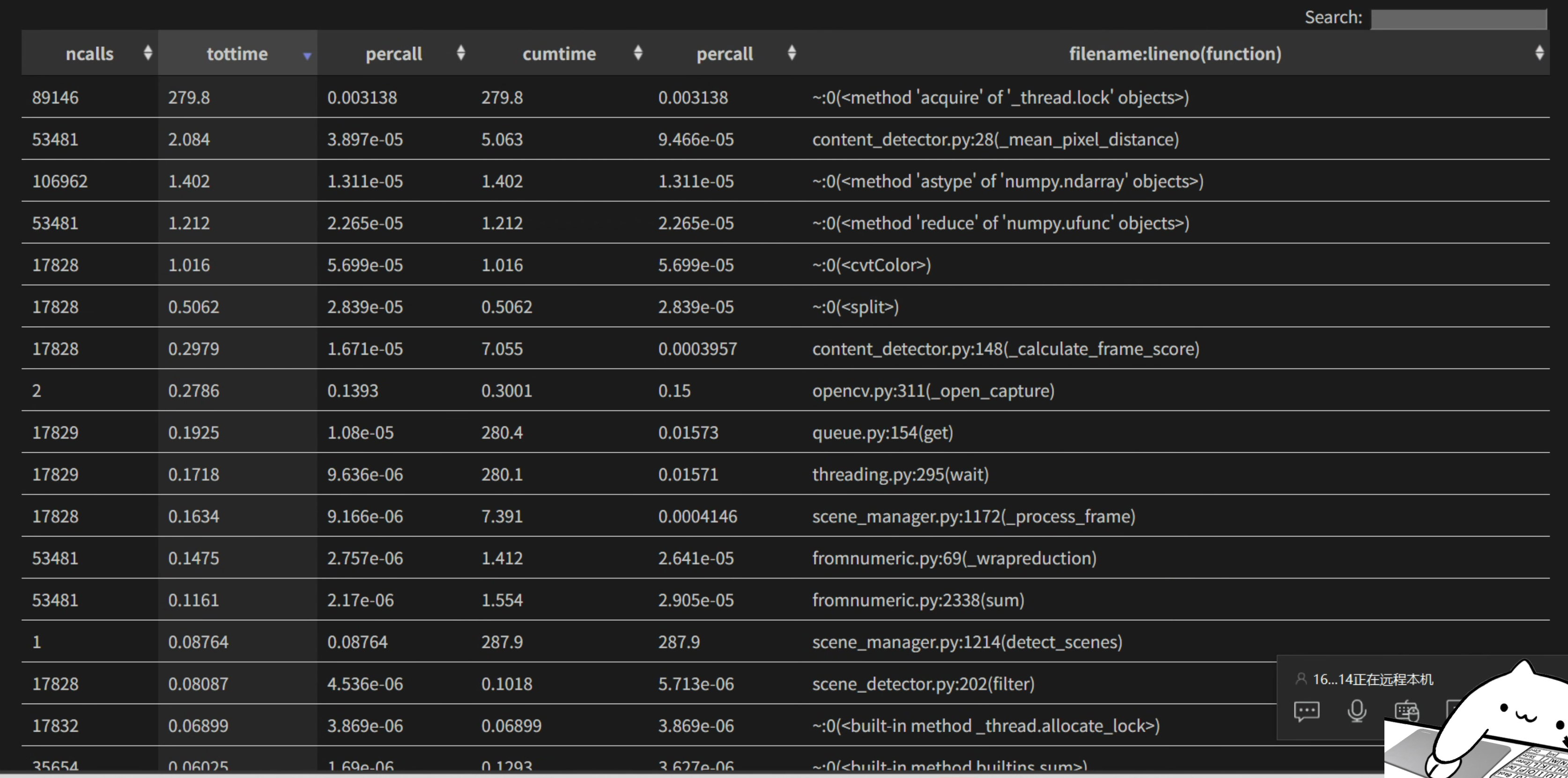Click the ~:0(<cvtColor>) entry

pyautogui.click(x=871, y=265)
